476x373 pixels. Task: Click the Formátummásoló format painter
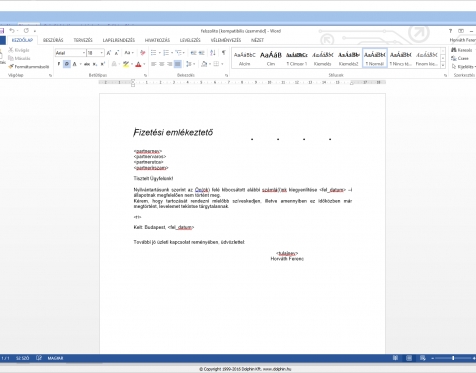[x=29, y=66]
